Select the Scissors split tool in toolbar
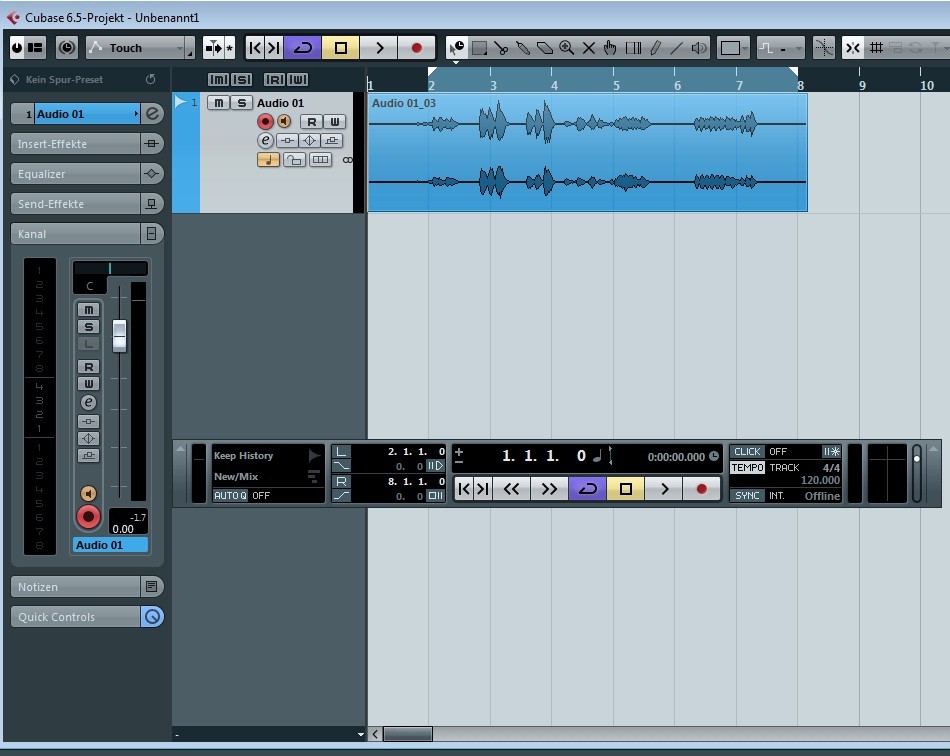 point(501,48)
